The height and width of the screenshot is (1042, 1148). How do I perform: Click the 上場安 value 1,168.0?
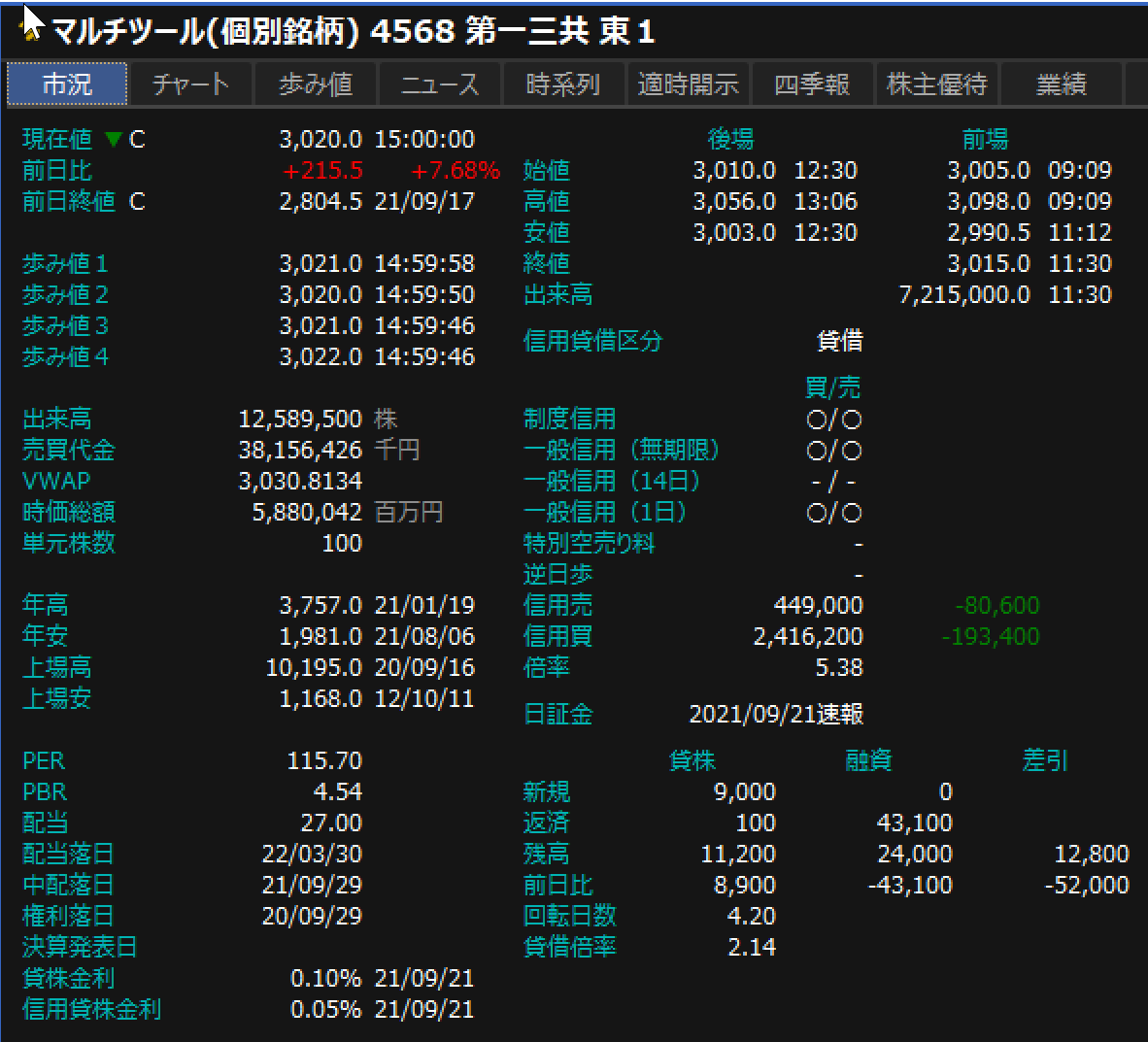tap(321, 698)
